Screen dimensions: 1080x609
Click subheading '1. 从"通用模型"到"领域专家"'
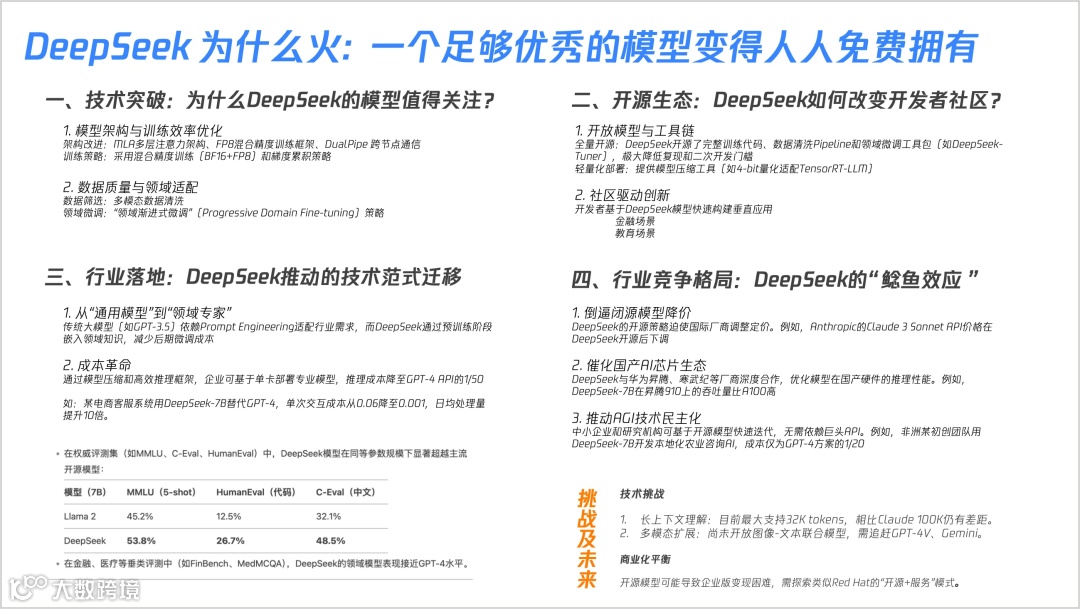147,313
